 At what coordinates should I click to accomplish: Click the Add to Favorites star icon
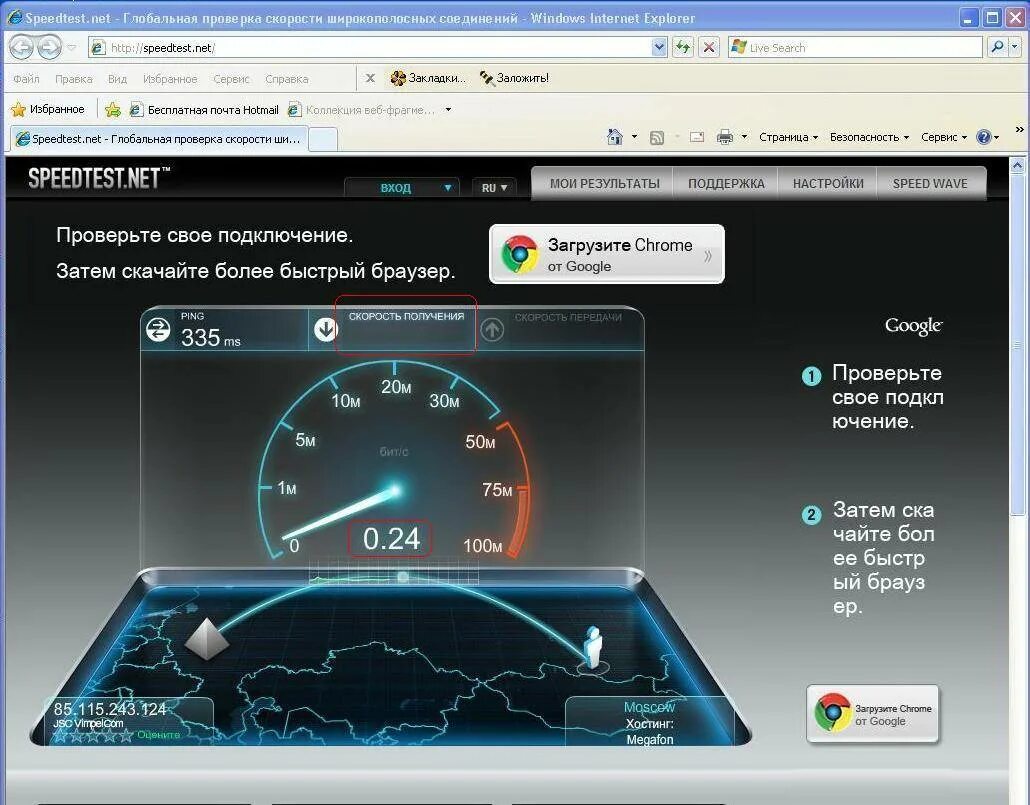point(113,110)
